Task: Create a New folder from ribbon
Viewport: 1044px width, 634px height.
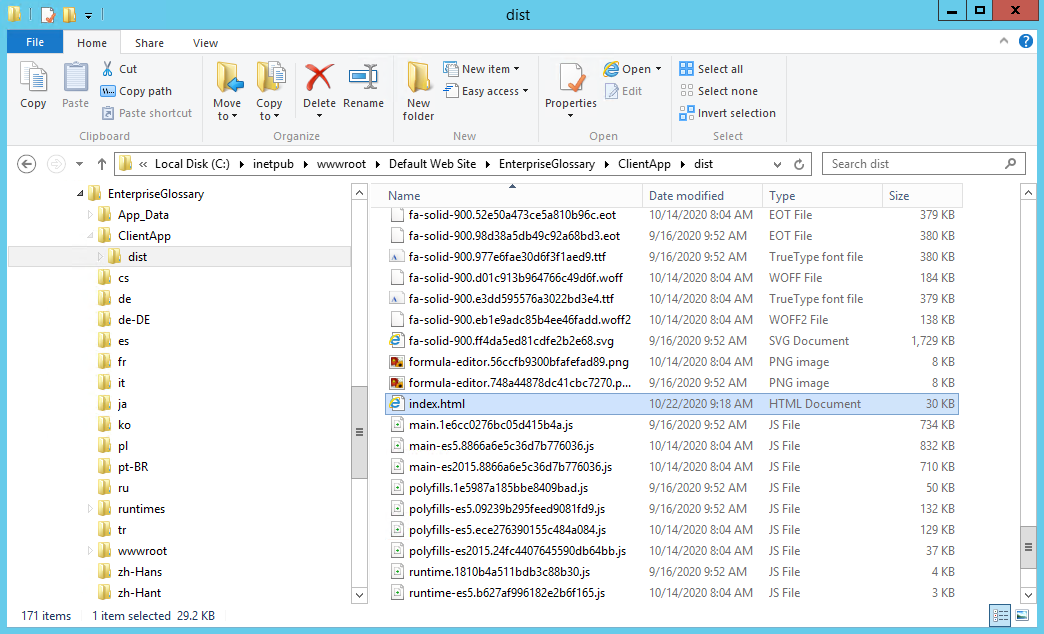Action: click(x=418, y=90)
